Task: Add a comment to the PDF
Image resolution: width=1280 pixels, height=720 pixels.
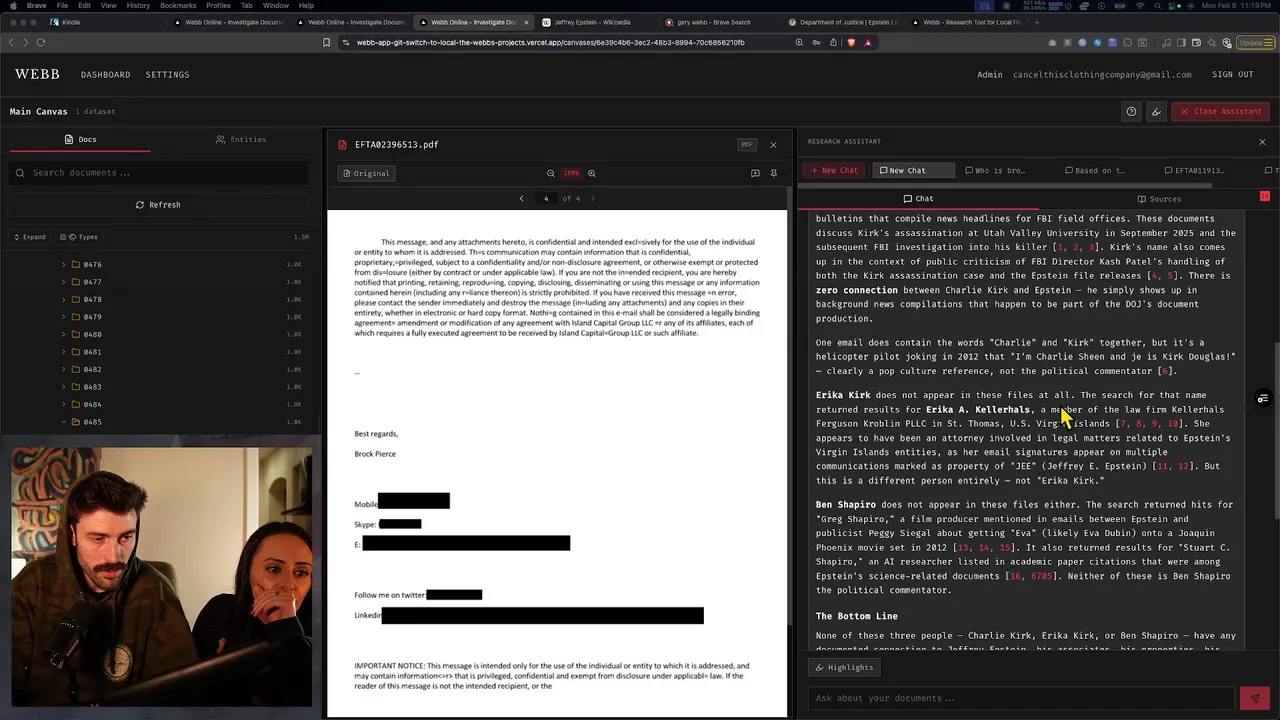Action: [x=755, y=173]
